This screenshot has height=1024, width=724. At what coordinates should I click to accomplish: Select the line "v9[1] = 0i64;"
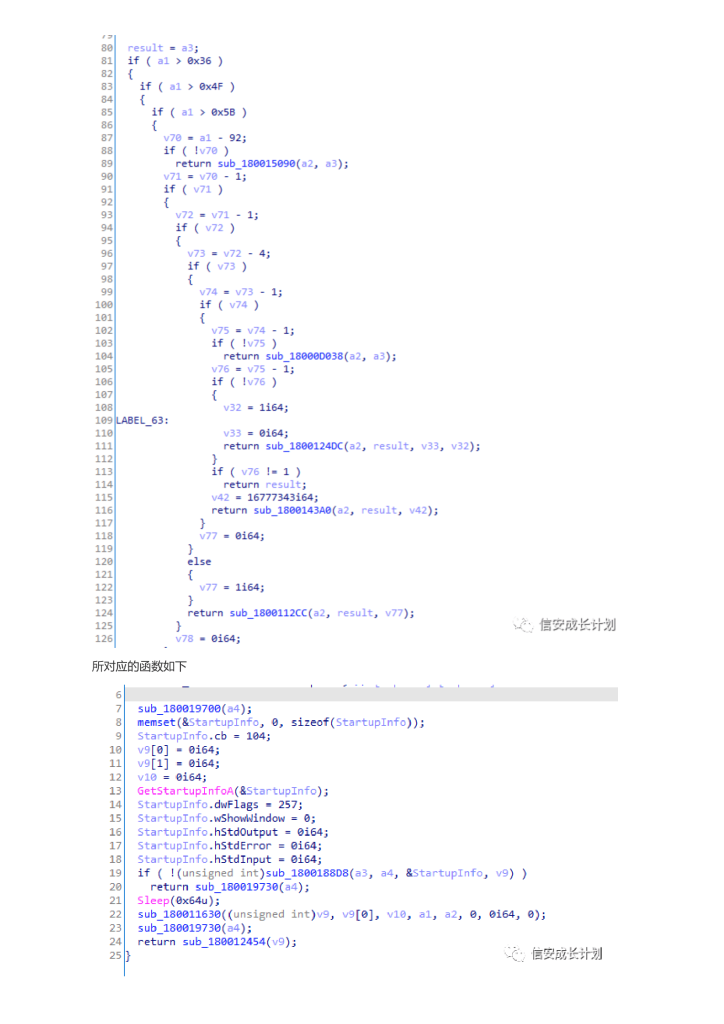point(178,763)
